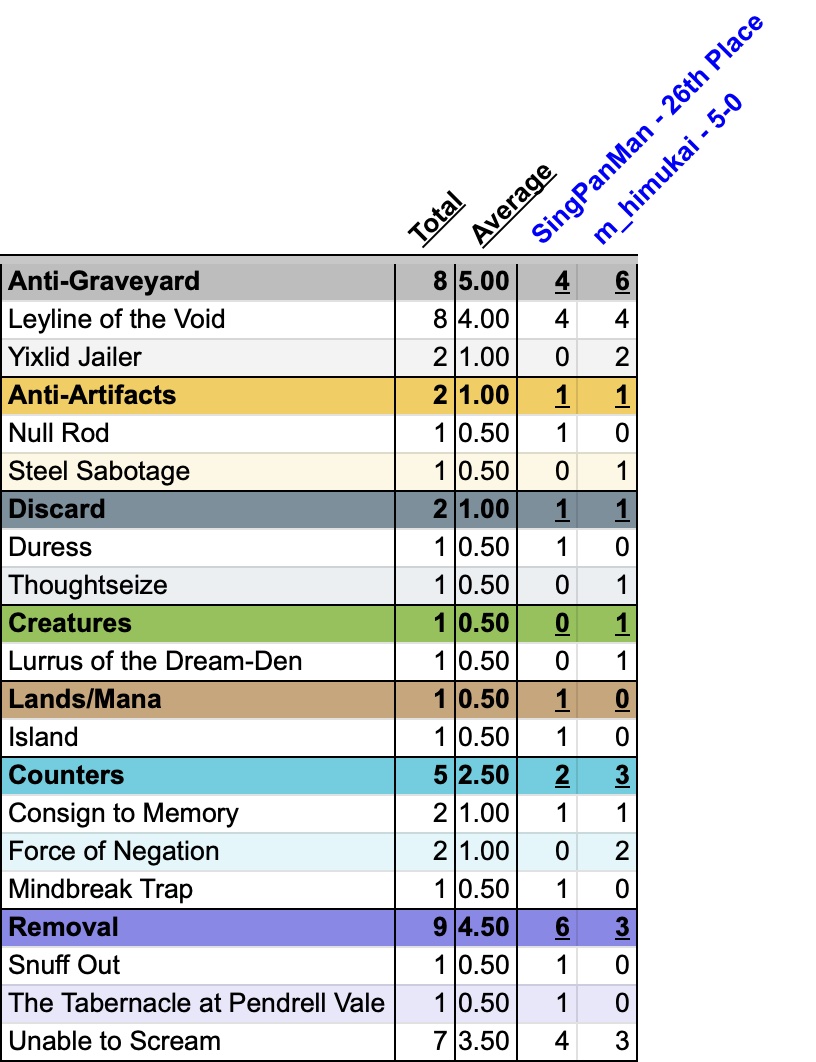This screenshot has width=816, height=1062.
Task: Click the Total column header
Action: tap(436, 218)
